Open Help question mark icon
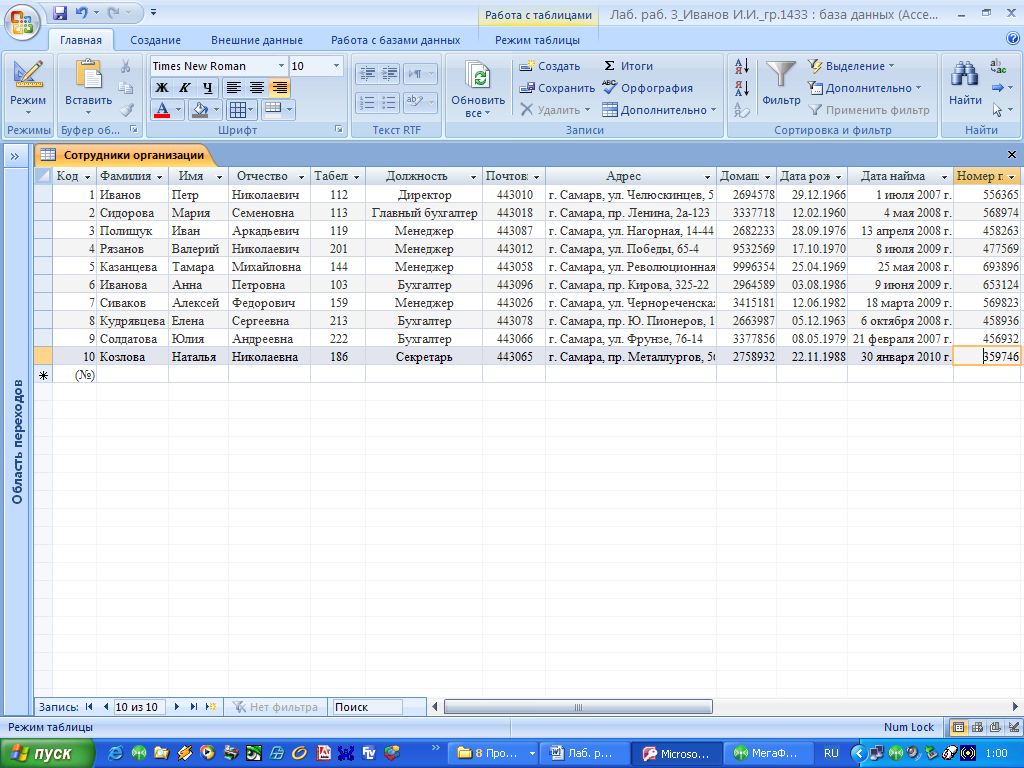 pyautogui.click(x=1013, y=39)
